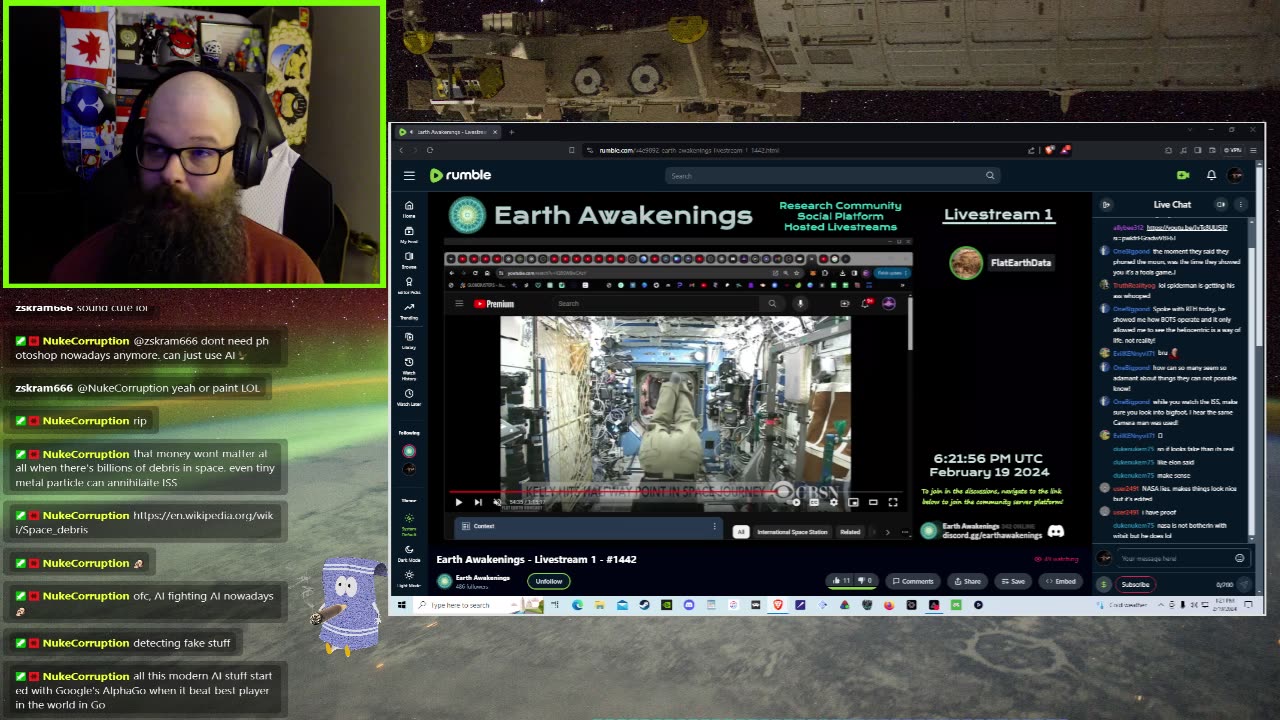The width and height of the screenshot is (1280, 720).
Task: Open the Comments button
Action: [913, 581]
